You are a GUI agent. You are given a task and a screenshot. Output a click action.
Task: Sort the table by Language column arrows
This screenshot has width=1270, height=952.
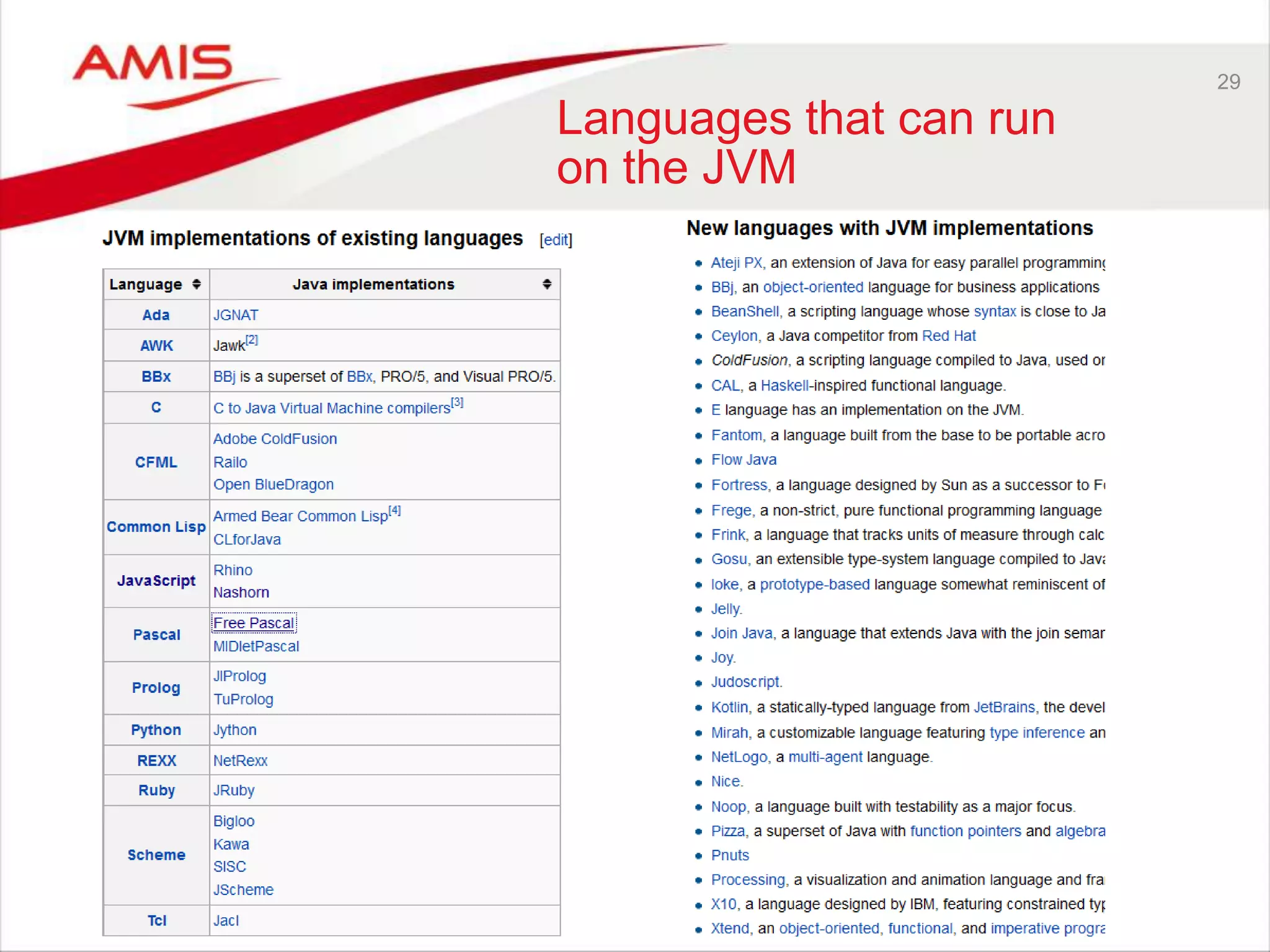coord(197,284)
